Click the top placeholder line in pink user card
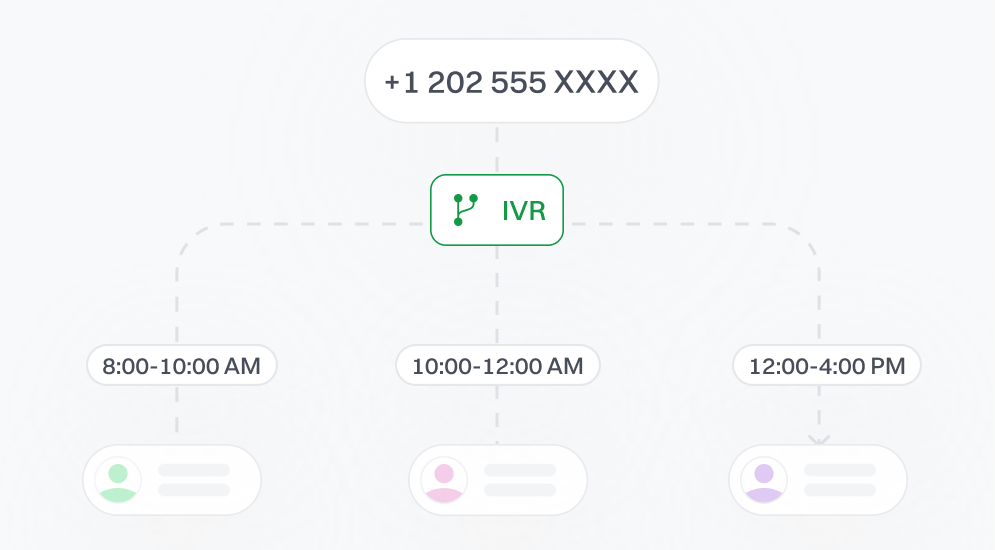Screen dimensions: 995x550 [519, 470]
